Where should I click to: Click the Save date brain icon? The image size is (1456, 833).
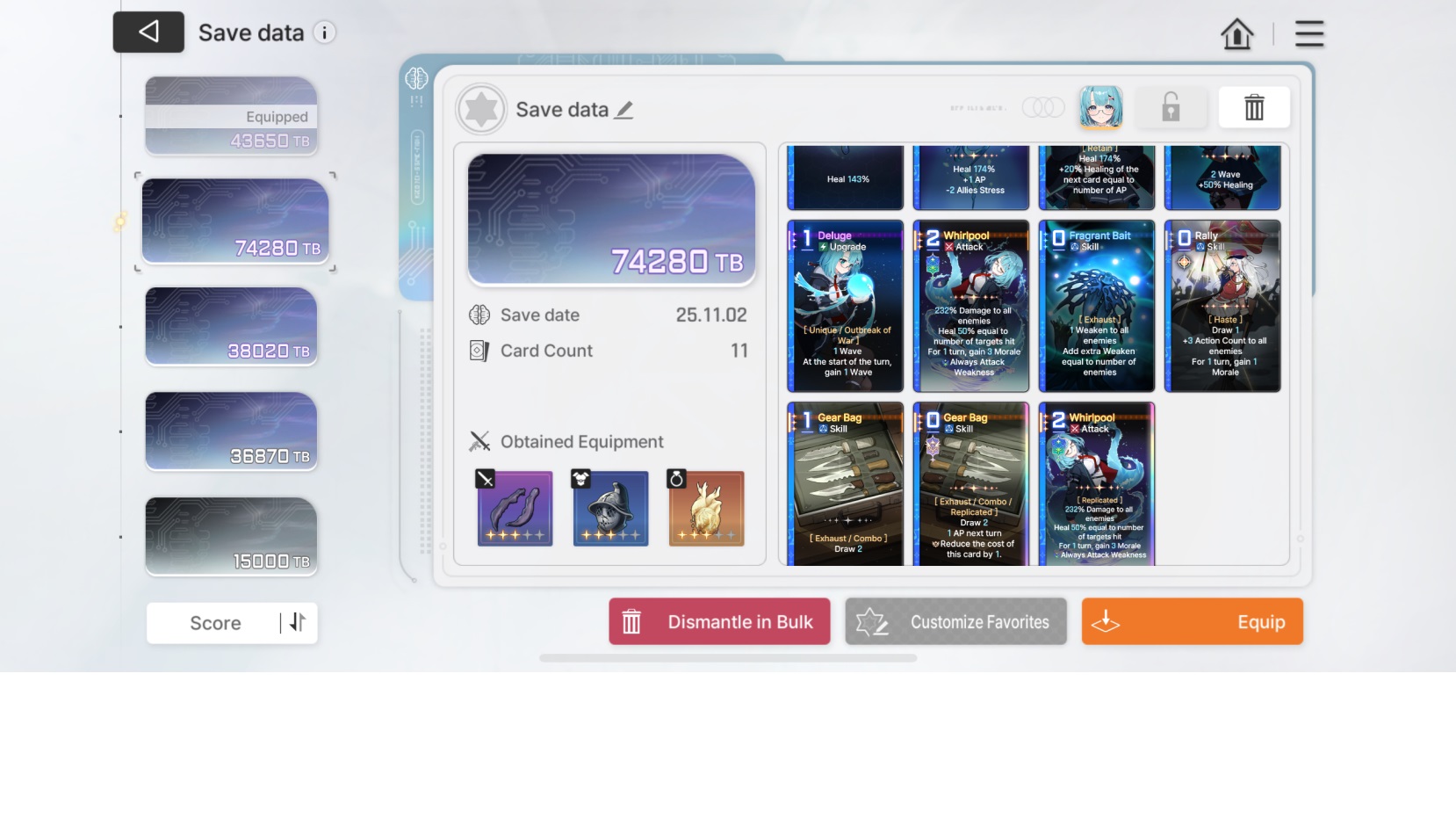479,315
